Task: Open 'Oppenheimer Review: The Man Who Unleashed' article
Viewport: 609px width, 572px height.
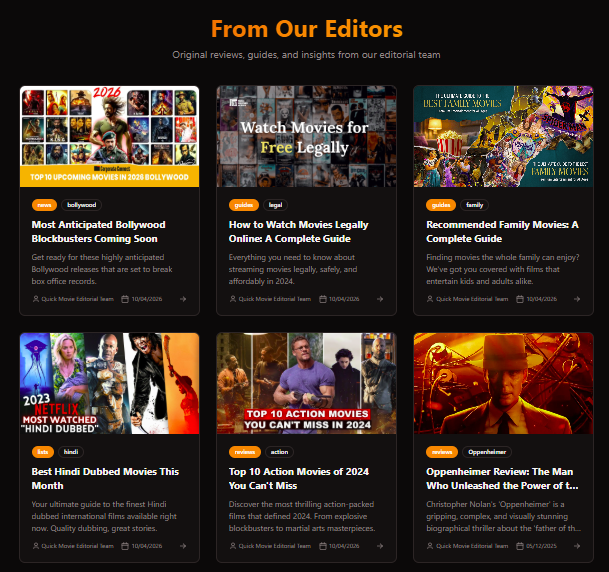Action: tap(502, 479)
